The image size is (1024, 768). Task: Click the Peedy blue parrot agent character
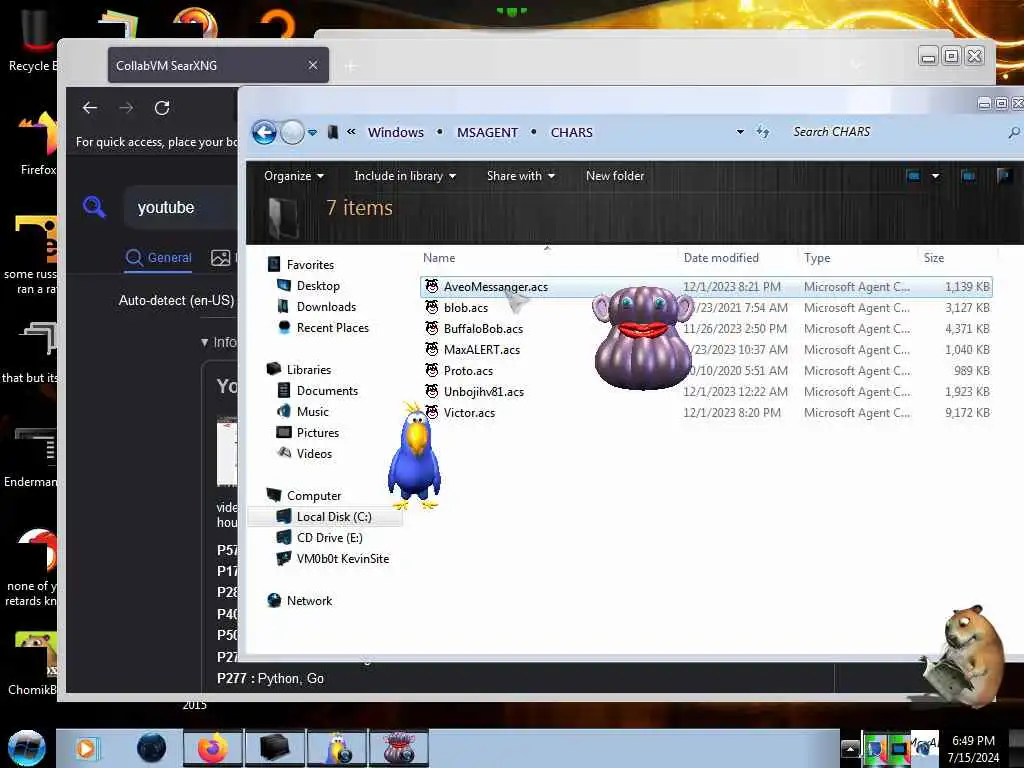click(413, 456)
